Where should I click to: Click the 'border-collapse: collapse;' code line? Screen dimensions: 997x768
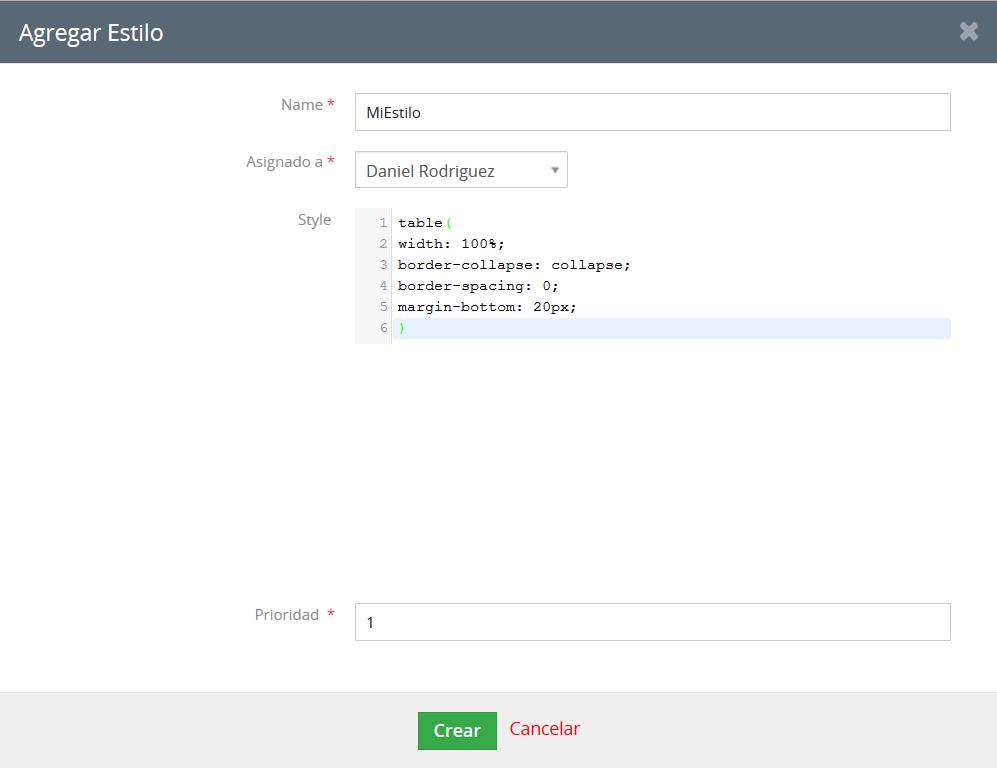514,265
